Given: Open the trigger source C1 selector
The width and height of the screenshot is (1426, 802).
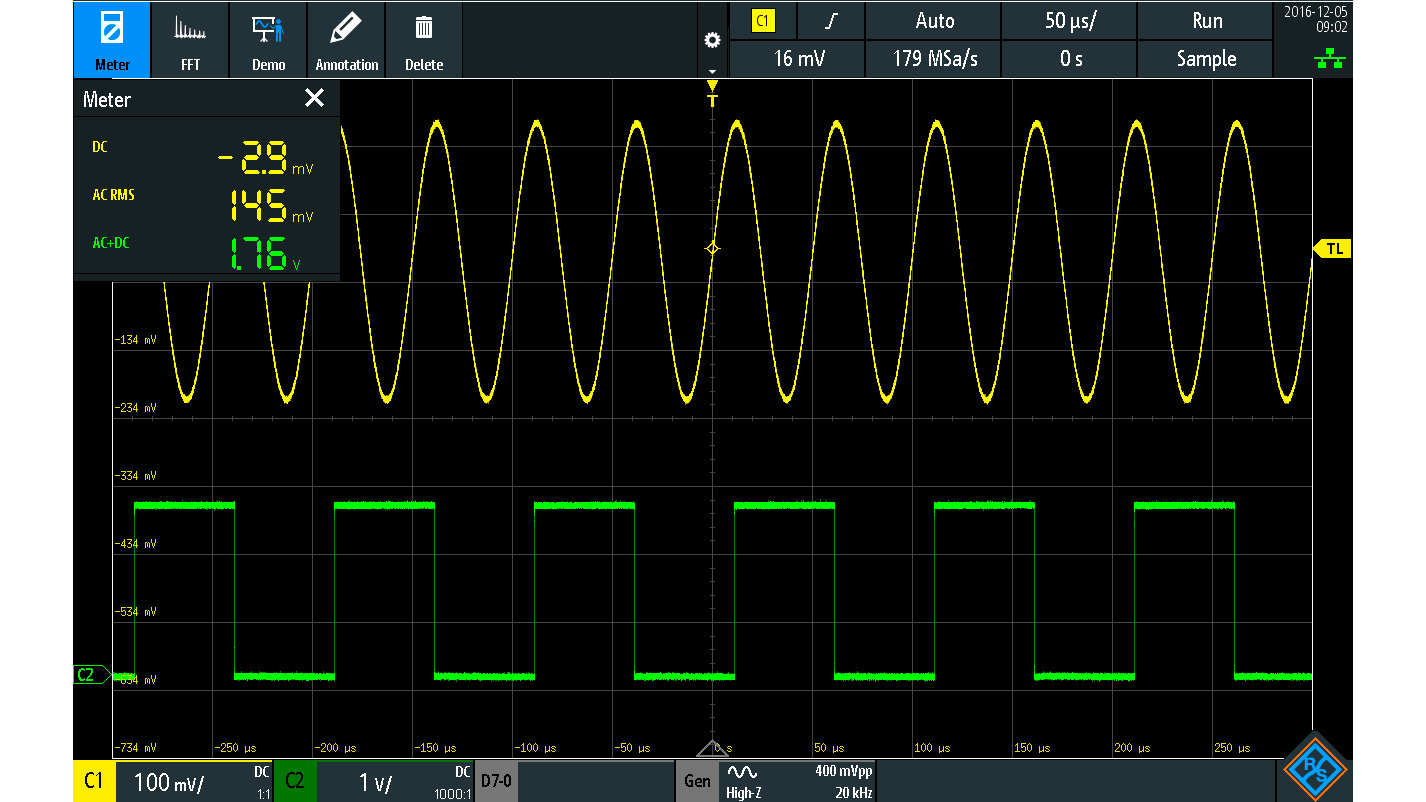Looking at the screenshot, I should tap(763, 21).
